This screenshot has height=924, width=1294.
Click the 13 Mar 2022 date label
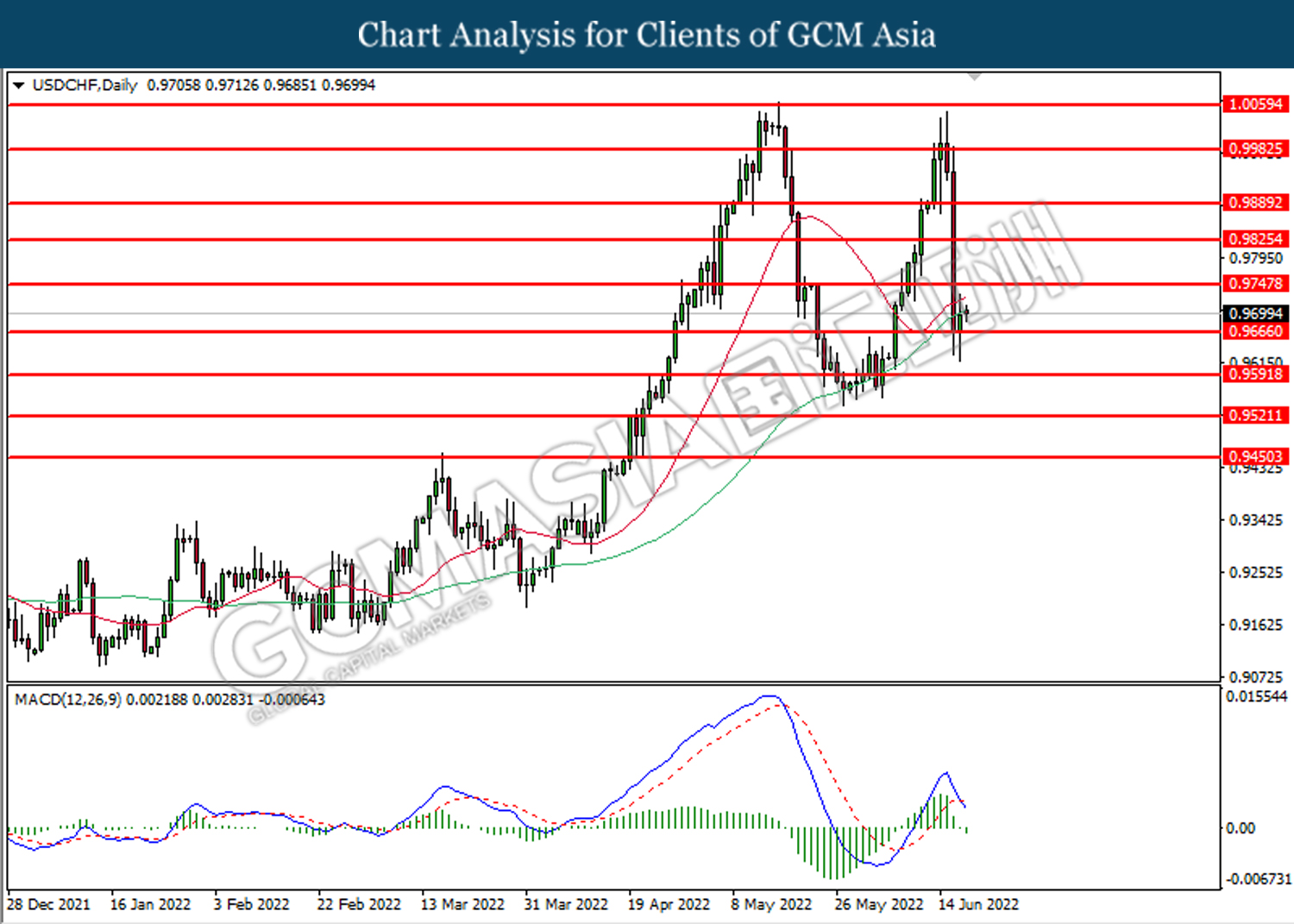[462, 904]
